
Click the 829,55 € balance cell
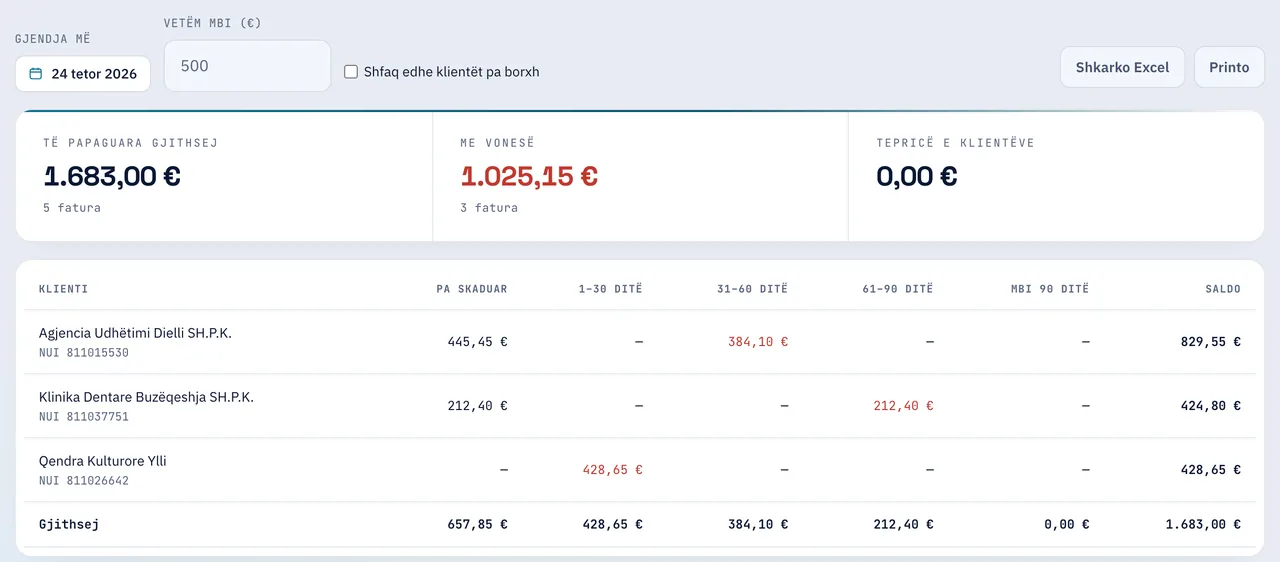pyautogui.click(x=1211, y=342)
